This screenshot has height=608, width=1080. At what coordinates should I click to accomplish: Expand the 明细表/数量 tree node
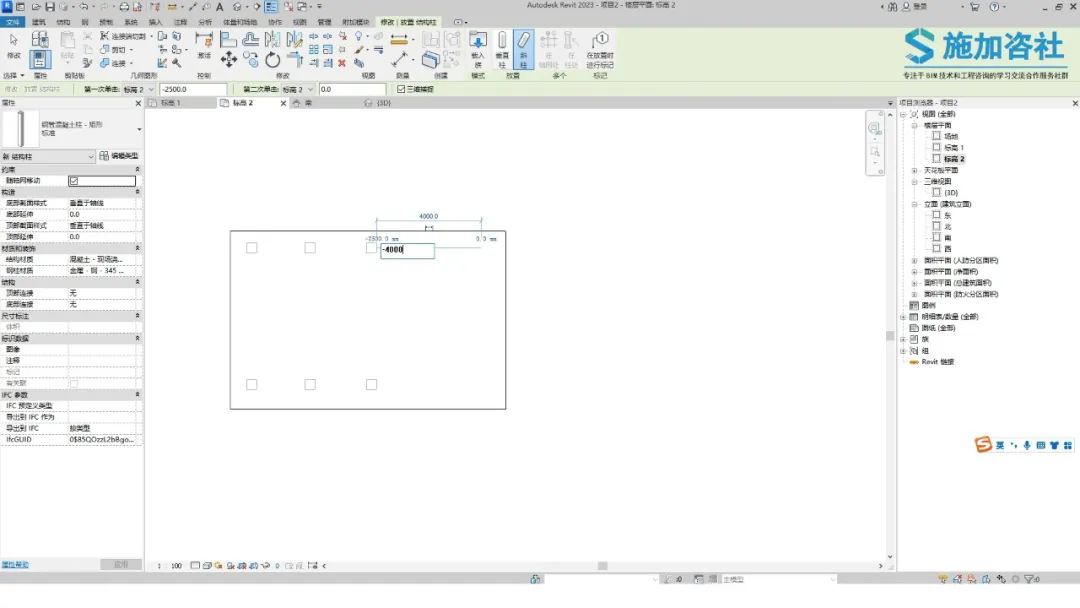903,317
